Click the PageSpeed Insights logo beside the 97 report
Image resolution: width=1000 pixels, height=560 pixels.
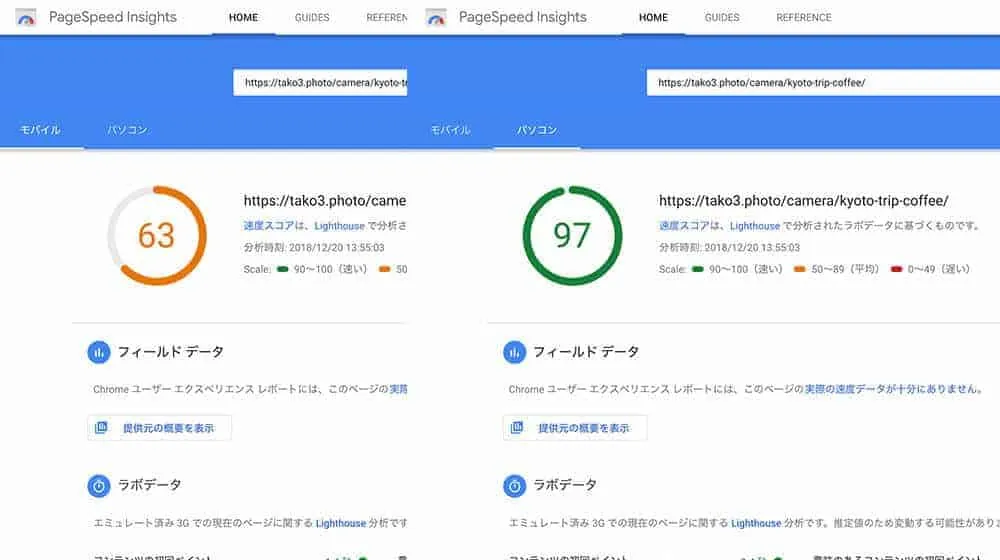pos(436,18)
